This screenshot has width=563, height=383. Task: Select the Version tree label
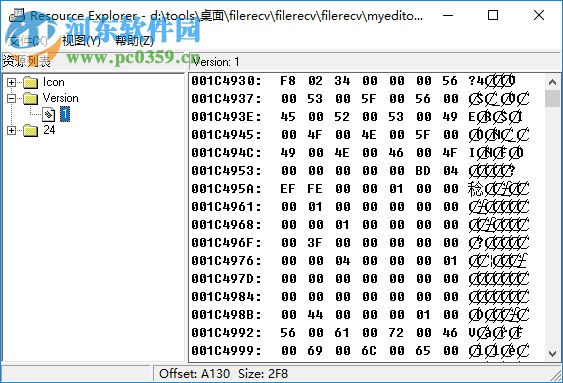pos(60,98)
